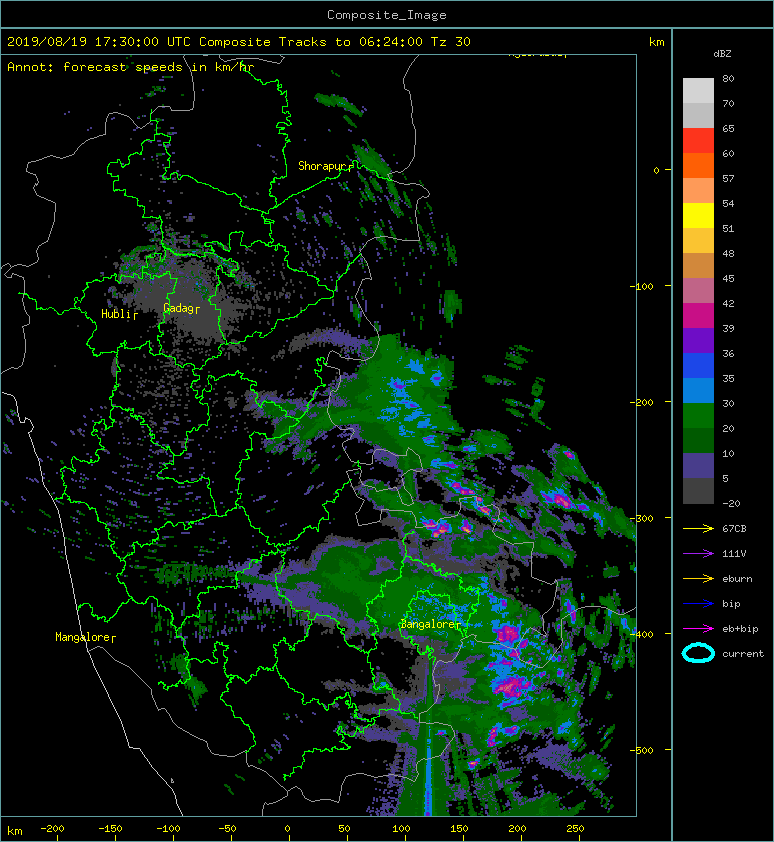Click the 48 value on the dBZ scale

point(728,253)
